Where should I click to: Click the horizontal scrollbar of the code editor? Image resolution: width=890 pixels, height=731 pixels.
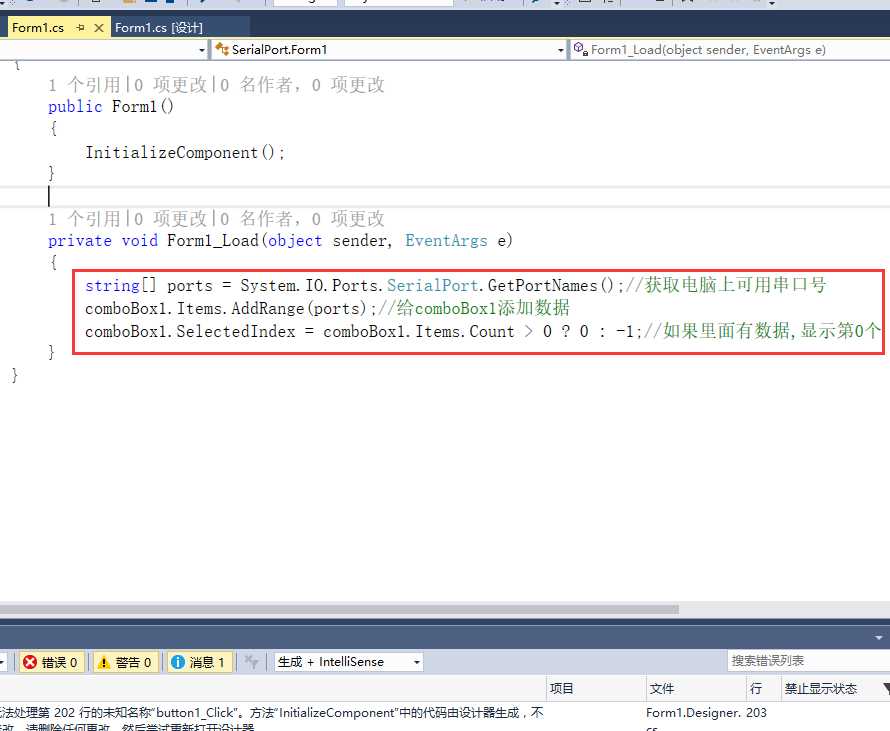click(339, 610)
